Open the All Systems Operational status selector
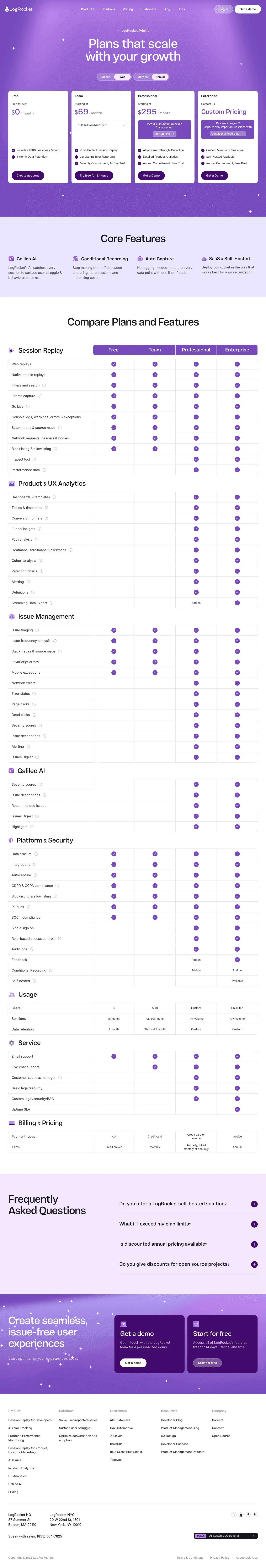Image resolution: width=266 pixels, height=1568 pixels. pos(226,1536)
